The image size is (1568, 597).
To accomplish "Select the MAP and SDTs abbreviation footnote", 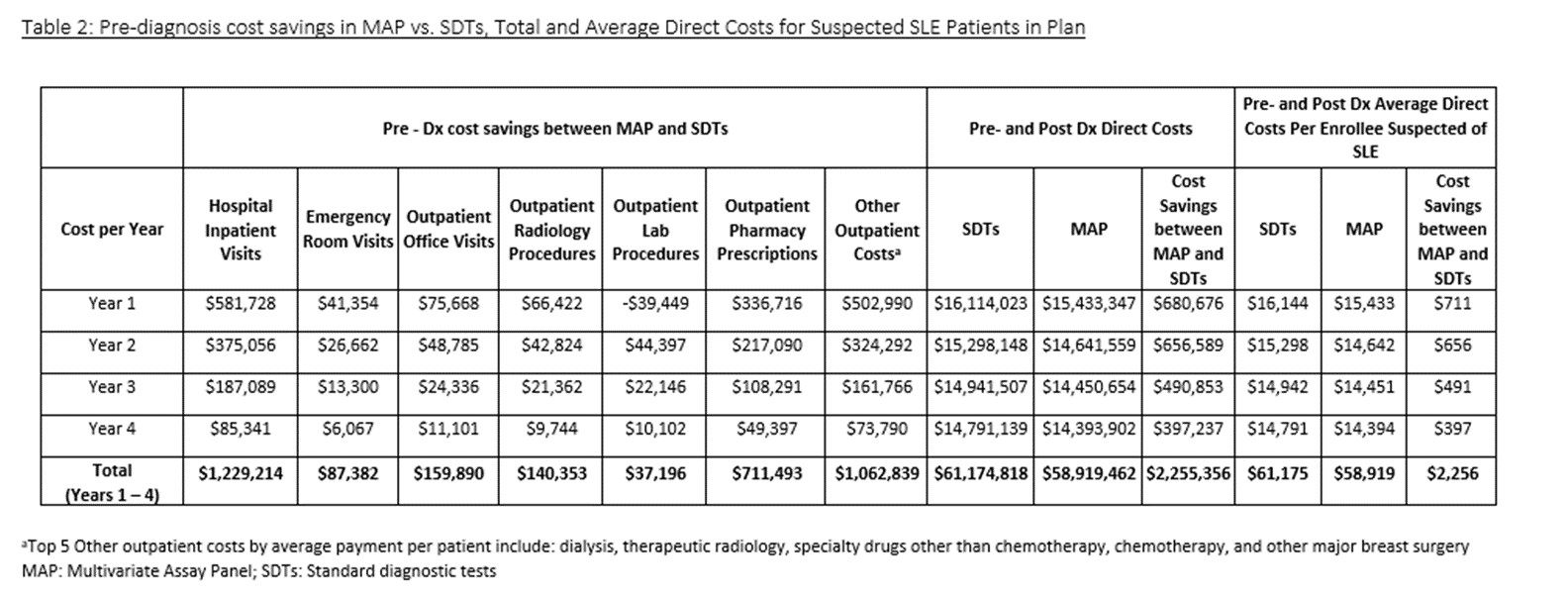I will [258, 570].
